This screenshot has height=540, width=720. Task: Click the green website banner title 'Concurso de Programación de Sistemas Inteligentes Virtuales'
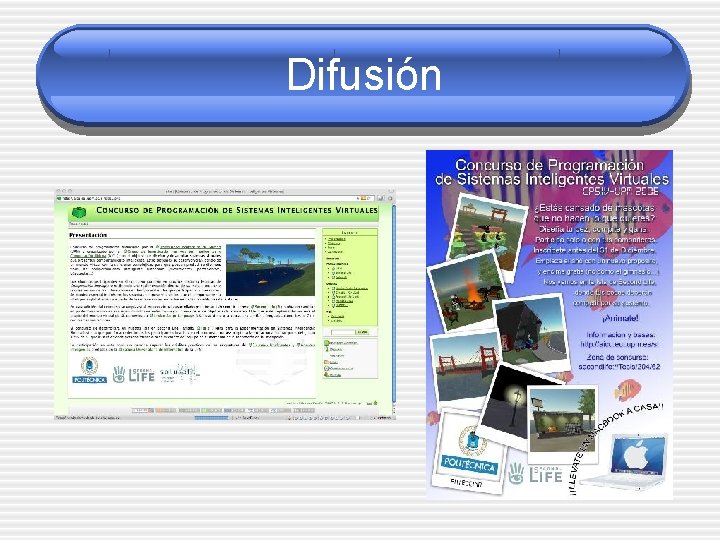237,210
